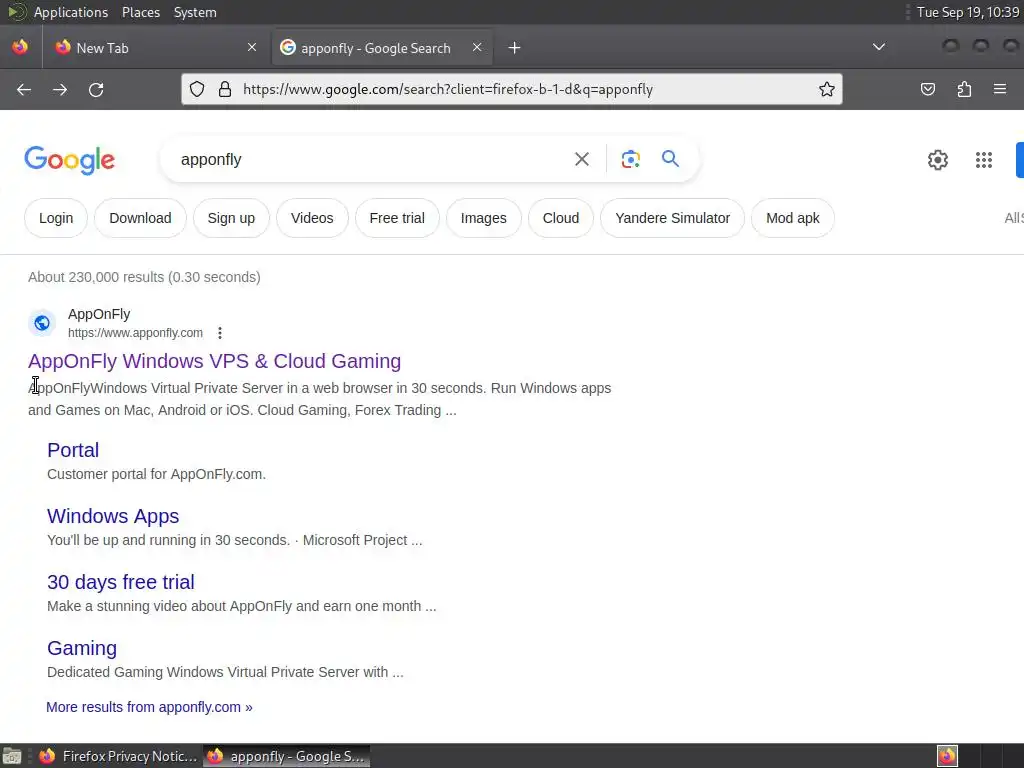Open the tracking protection shield icon

(x=197, y=89)
